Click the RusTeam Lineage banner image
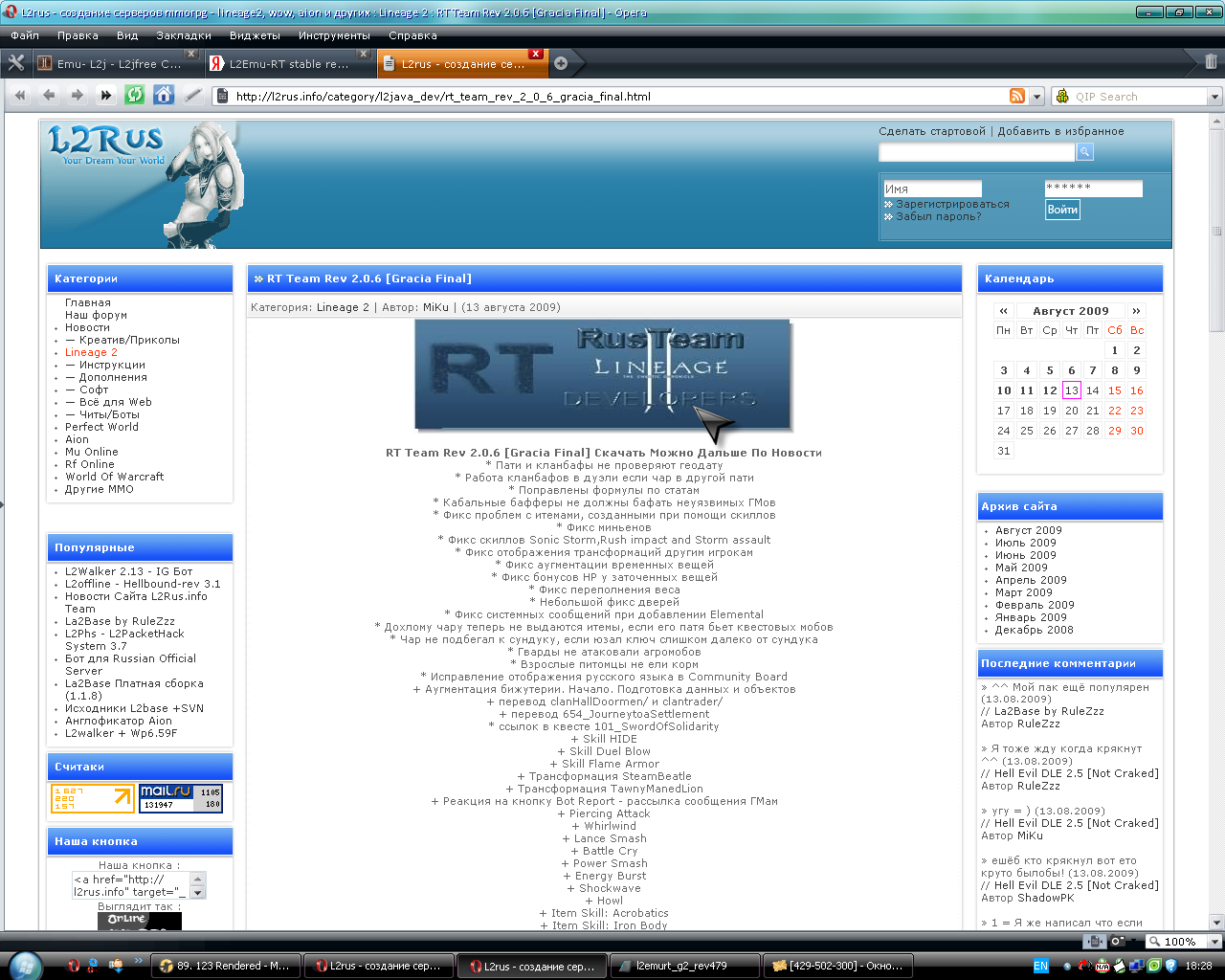This screenshot has height=980, width=1225. tap(604, 377)
